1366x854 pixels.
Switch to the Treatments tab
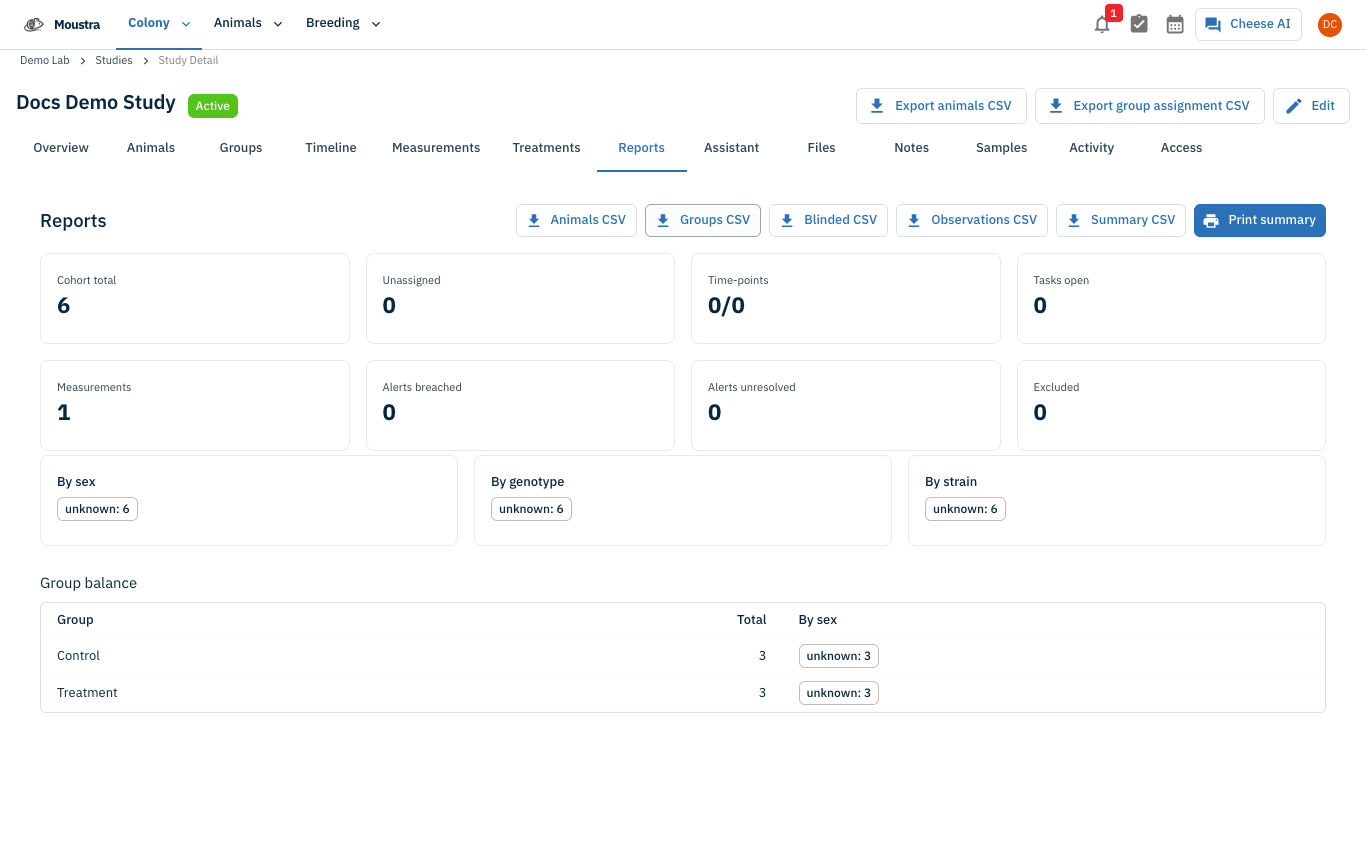coord(546,148)
